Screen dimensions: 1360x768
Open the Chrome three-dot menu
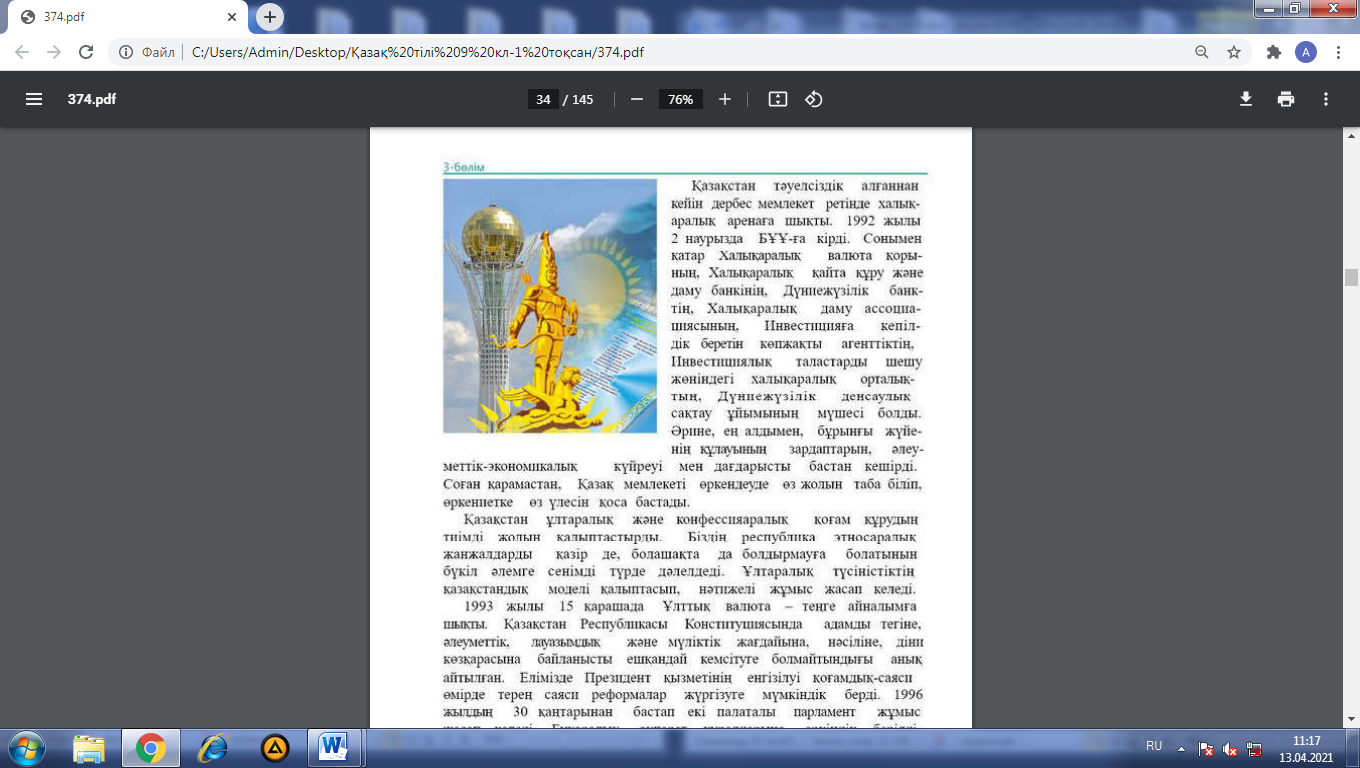(1338, 52)
